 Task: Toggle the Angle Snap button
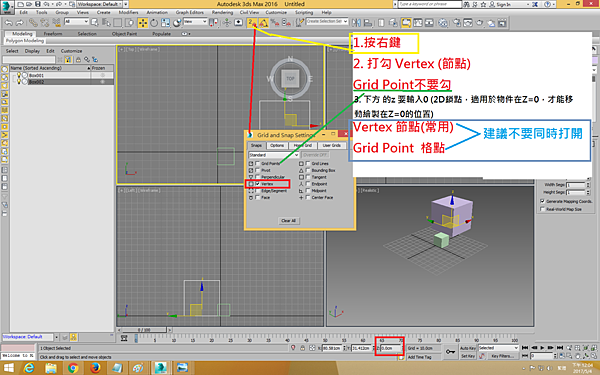click(263, 23)
